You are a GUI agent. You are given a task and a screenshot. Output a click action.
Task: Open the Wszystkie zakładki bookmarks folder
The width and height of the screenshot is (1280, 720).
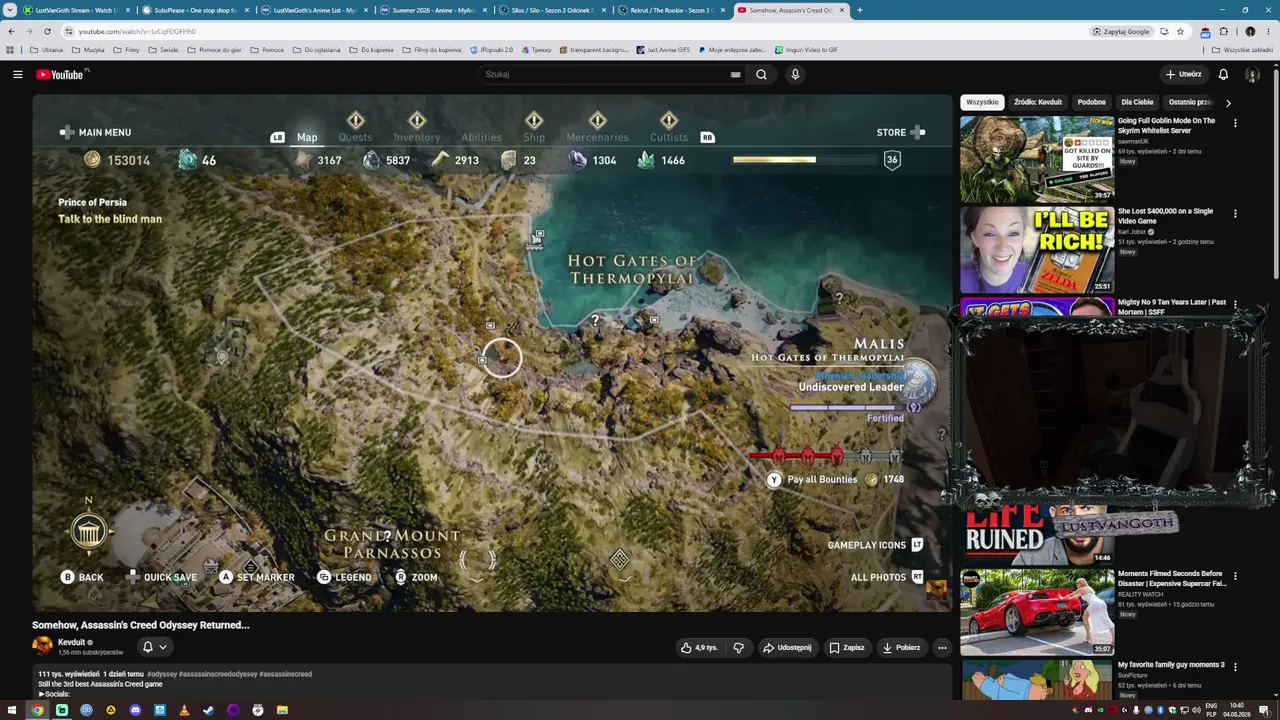[1242, 50]
